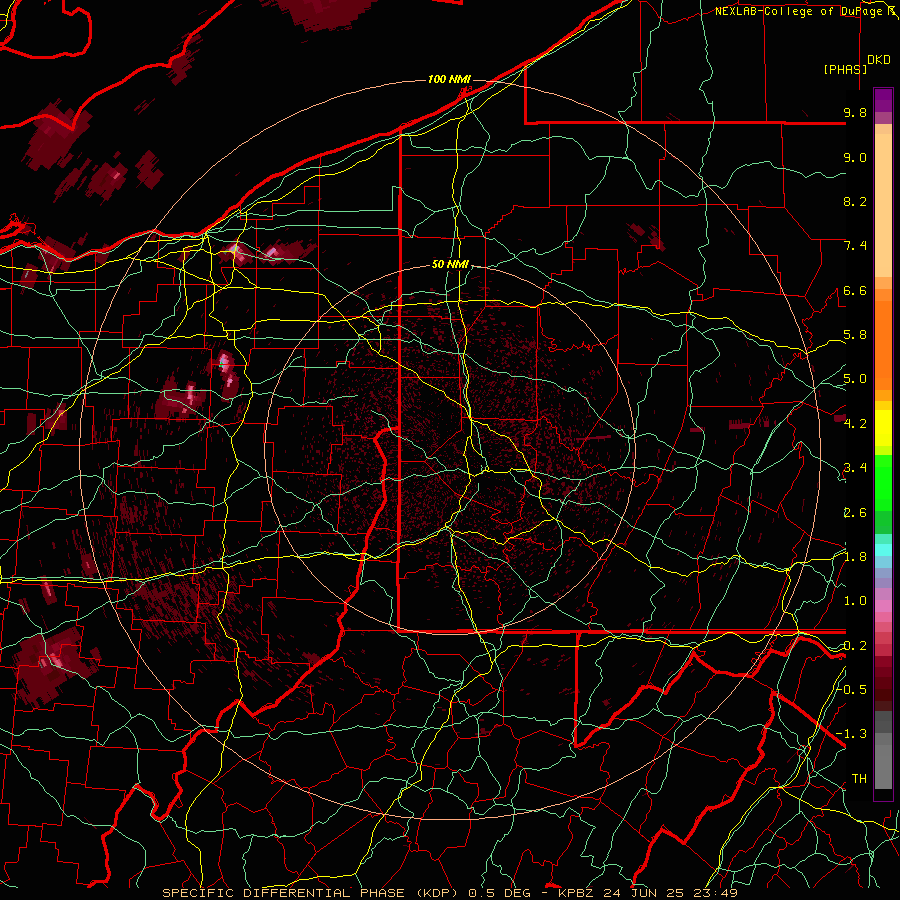The width and height of the screenshot is (900, 900).
Task: Click the 6.6 scale value
Action: [855, 290]
